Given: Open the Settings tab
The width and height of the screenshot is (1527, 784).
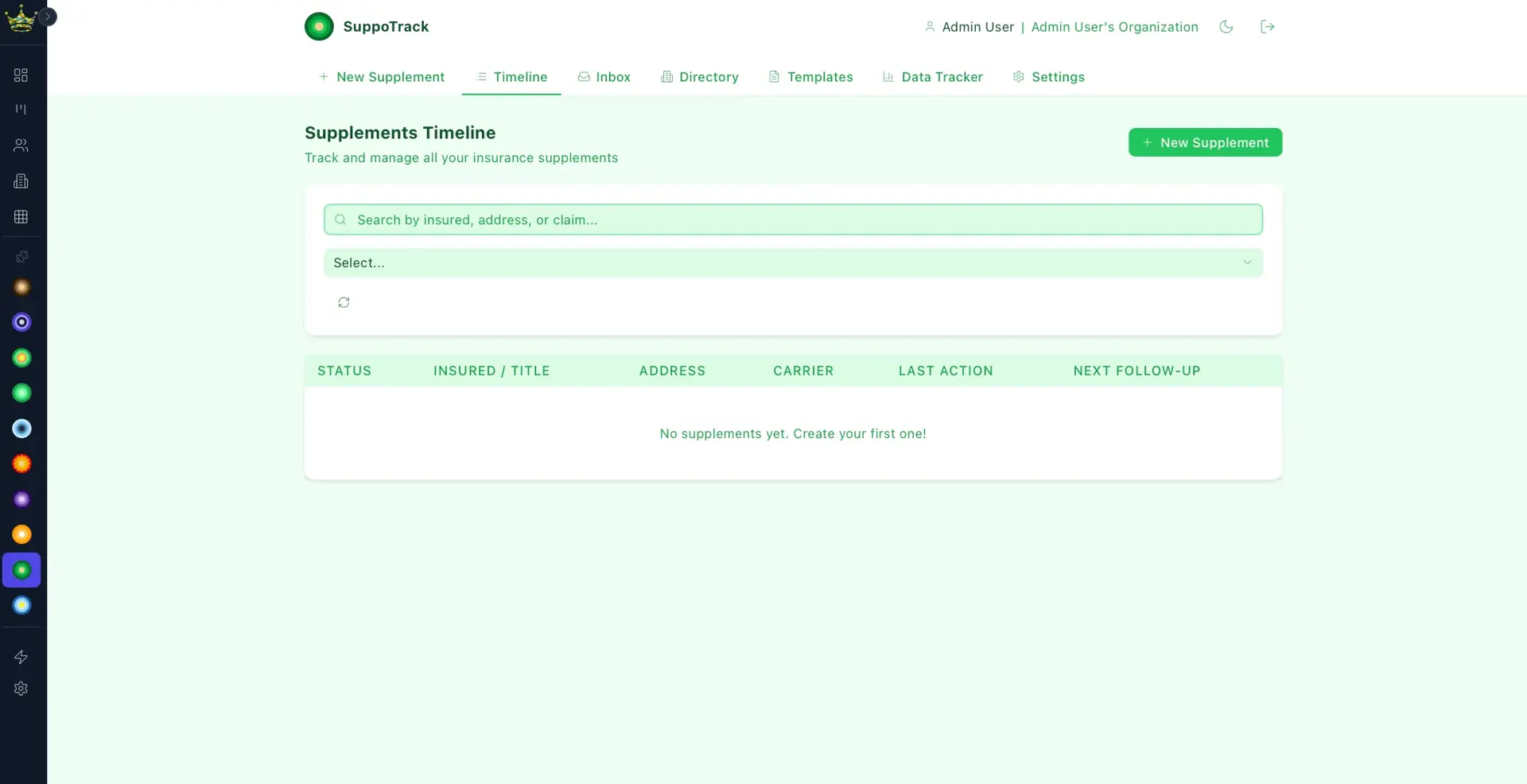Looking at the screenshot, I should coord(1049,77).
